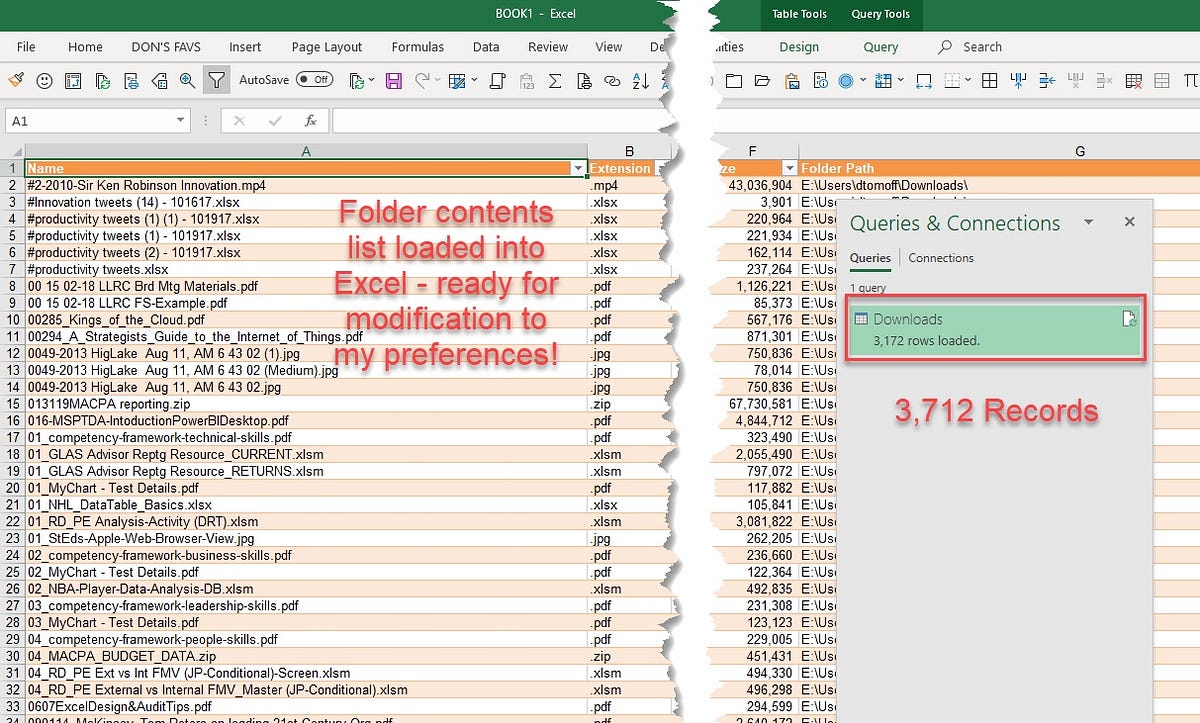Screen dimensions: 1200x723
Task: Click the merge cells icon on the right ribbon
Action: (x=1019, y=80)
